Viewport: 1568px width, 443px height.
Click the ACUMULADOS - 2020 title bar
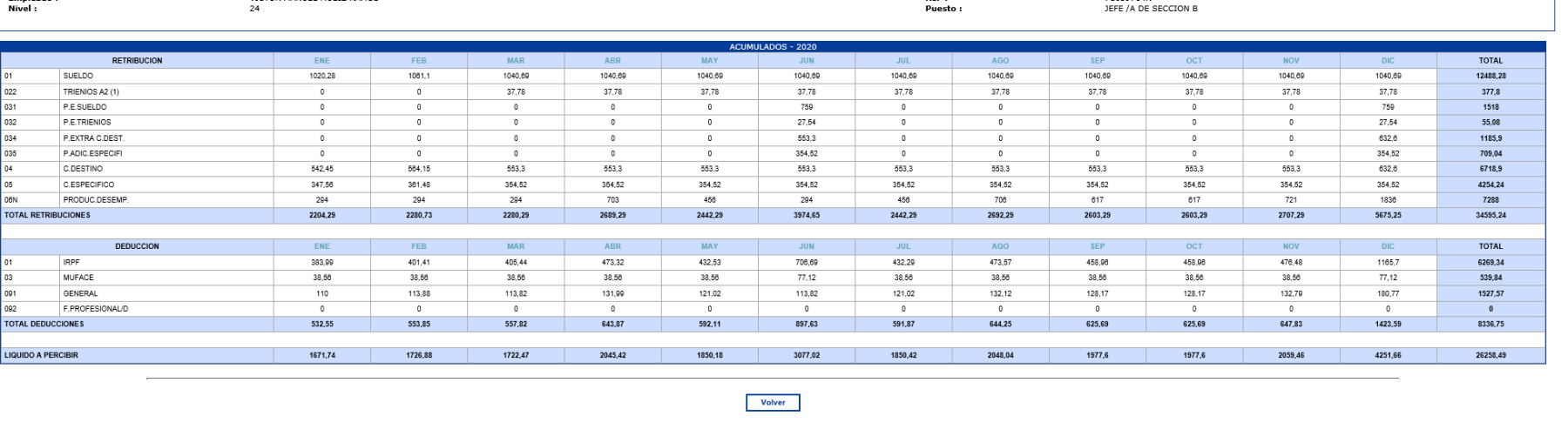773,47
